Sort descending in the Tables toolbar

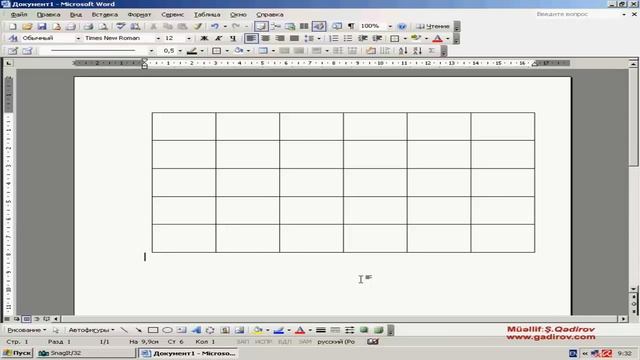417,51
